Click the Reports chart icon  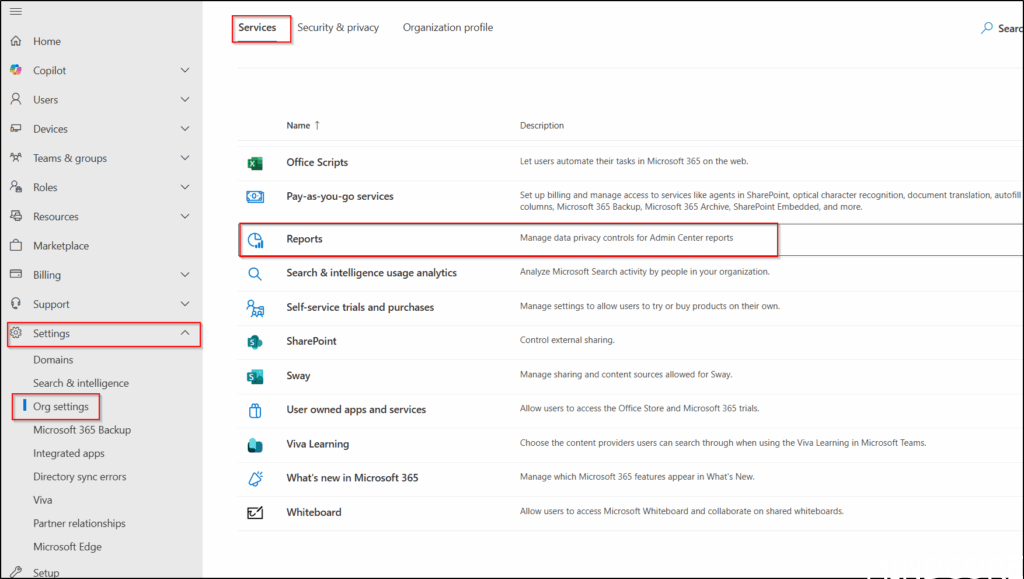click(255, 240)
